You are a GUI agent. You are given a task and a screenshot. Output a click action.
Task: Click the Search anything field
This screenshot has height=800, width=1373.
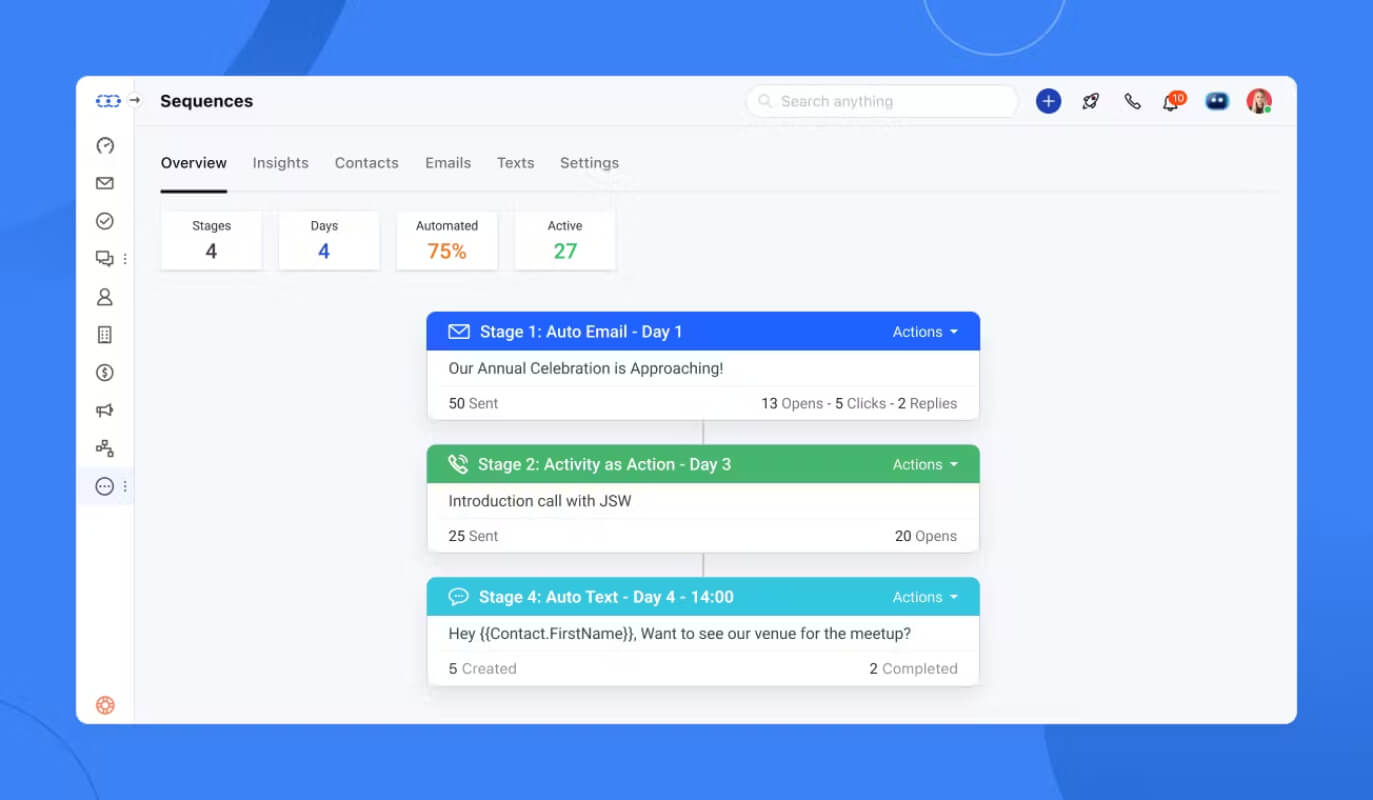click(x=881, y=101)
